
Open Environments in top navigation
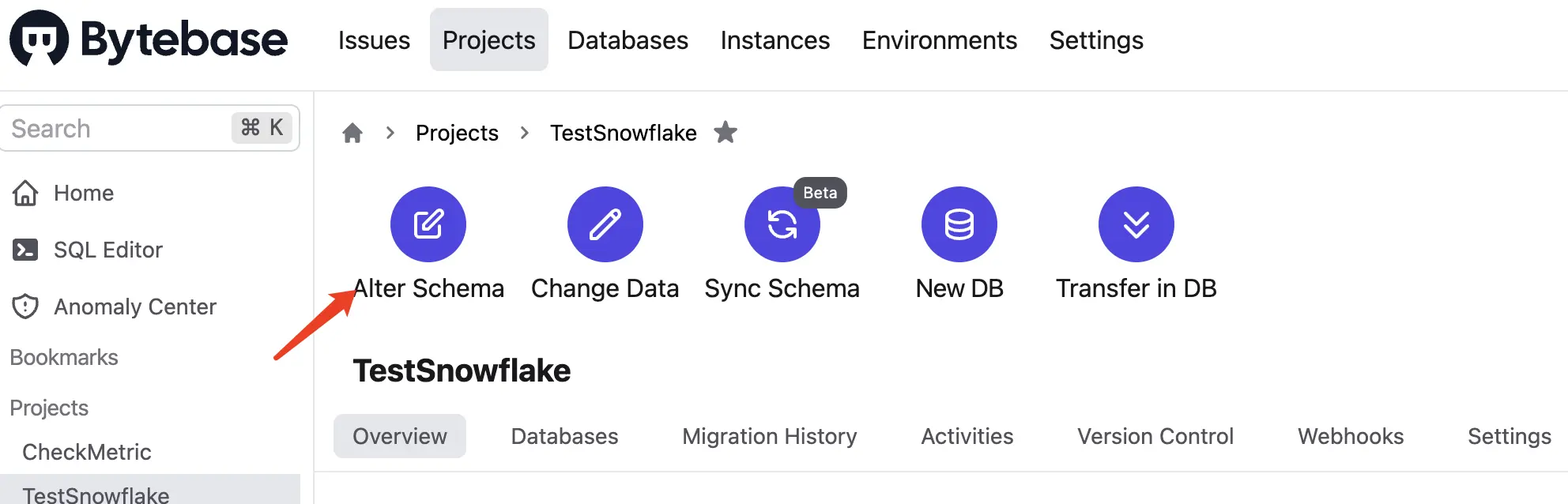[x=940, y=40]
